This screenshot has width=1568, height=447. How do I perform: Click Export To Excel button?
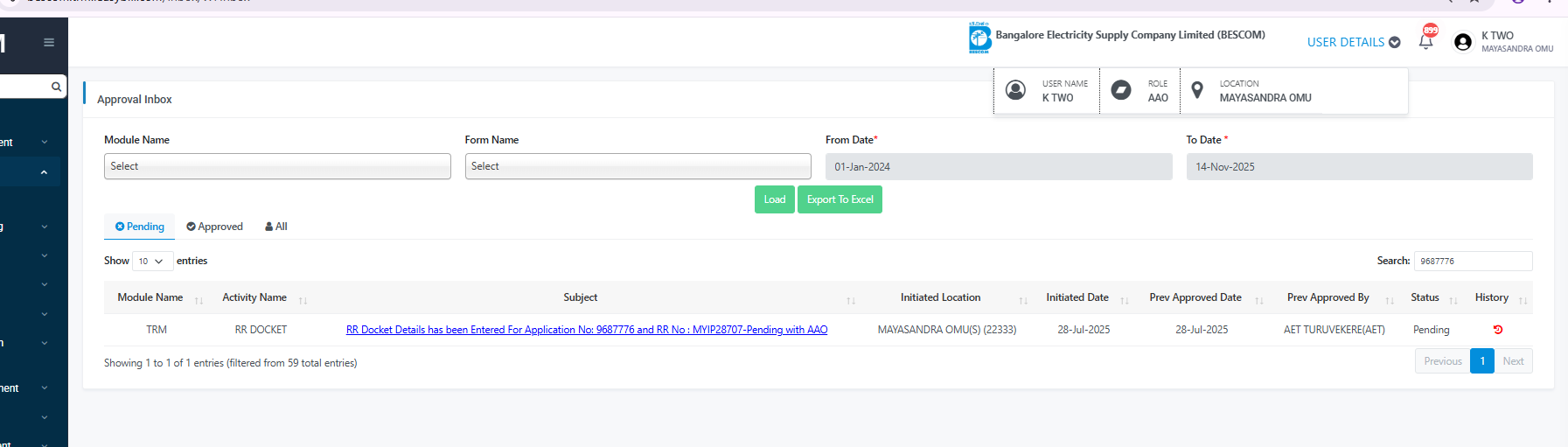click(x=840, y=199)
